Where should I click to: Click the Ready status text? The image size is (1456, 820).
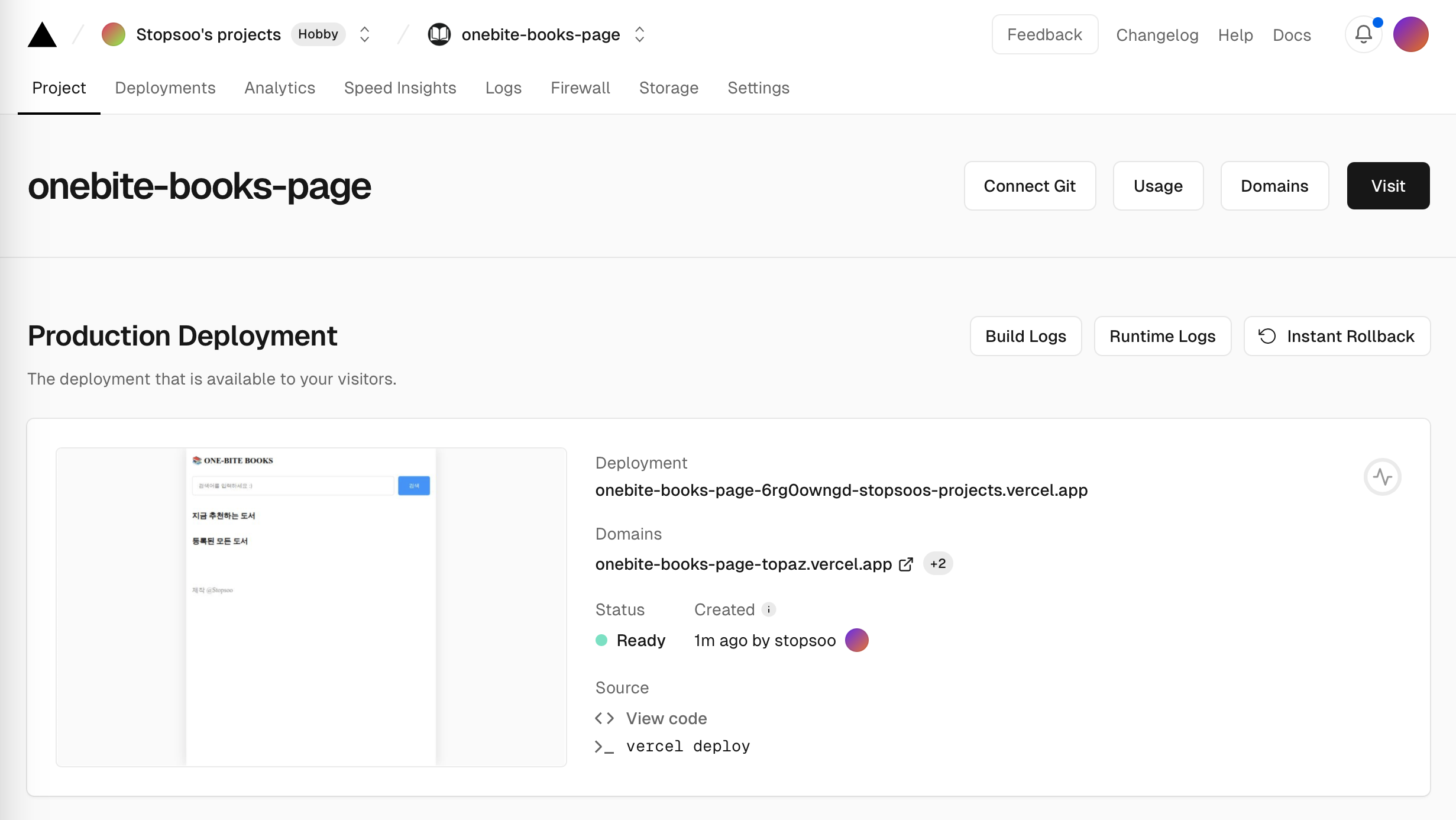point(641,640)
